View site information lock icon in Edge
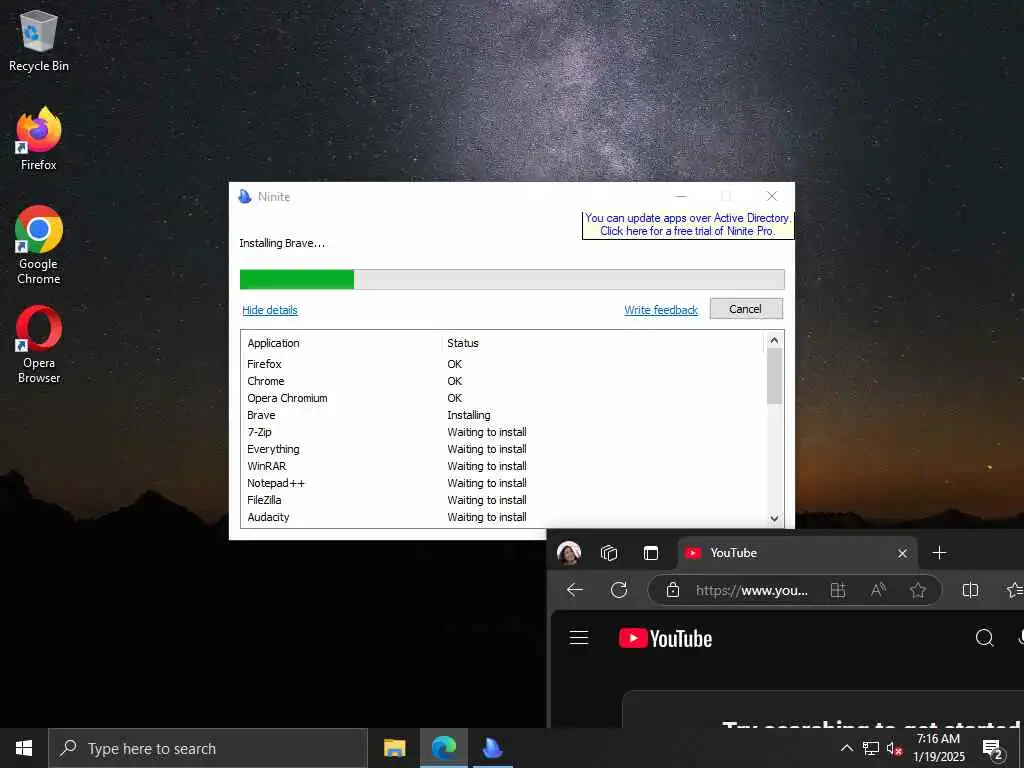 673,590
